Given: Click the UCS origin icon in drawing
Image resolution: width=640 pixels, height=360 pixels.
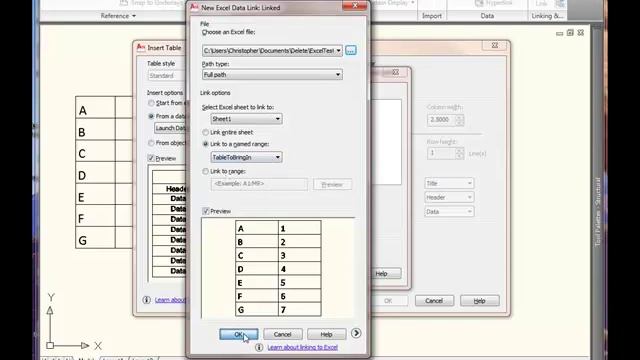Looking at the screenshot, I should 50,345.
